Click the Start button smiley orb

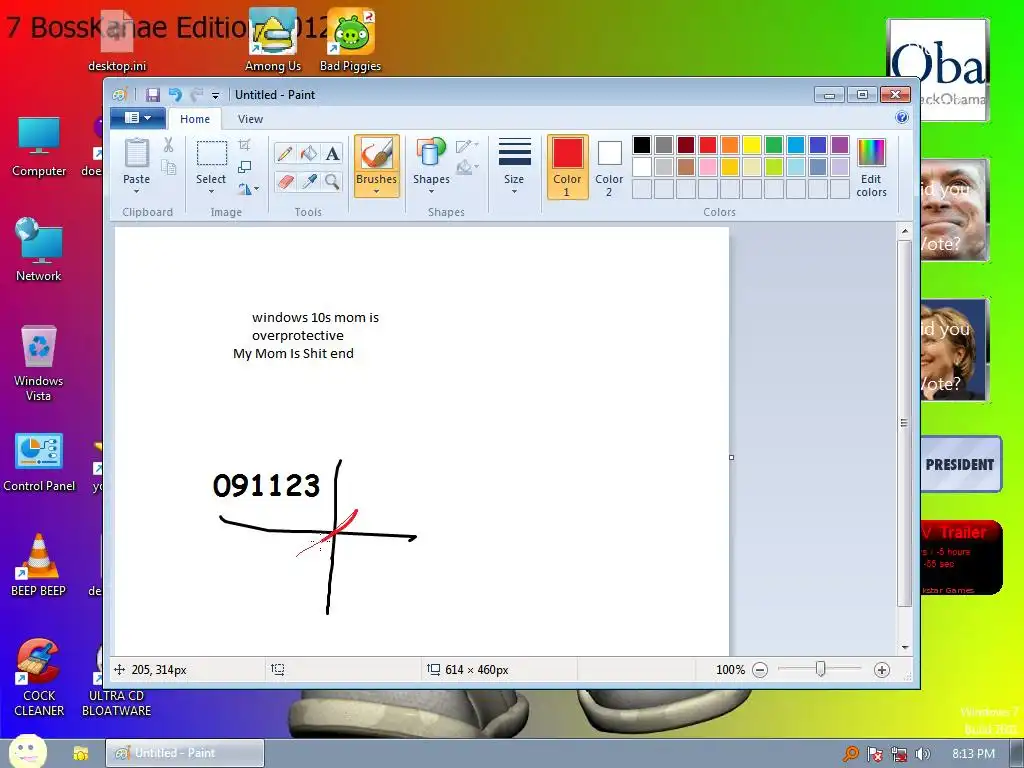[x=27, y=751]
